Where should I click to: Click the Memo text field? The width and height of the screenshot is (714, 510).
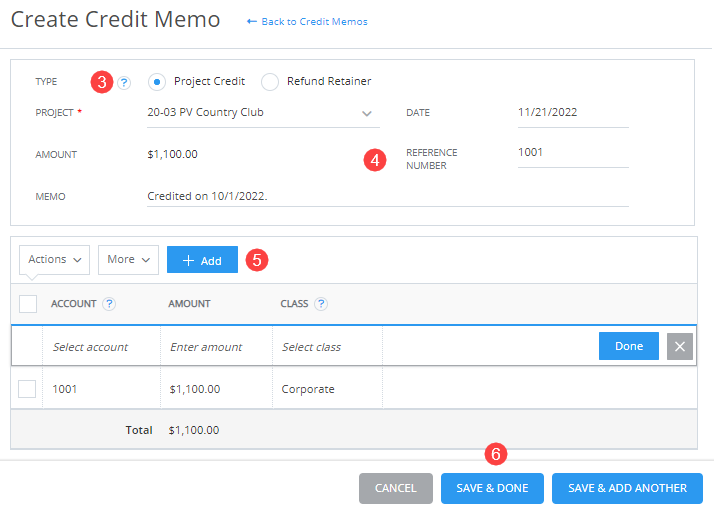(388, 196)
